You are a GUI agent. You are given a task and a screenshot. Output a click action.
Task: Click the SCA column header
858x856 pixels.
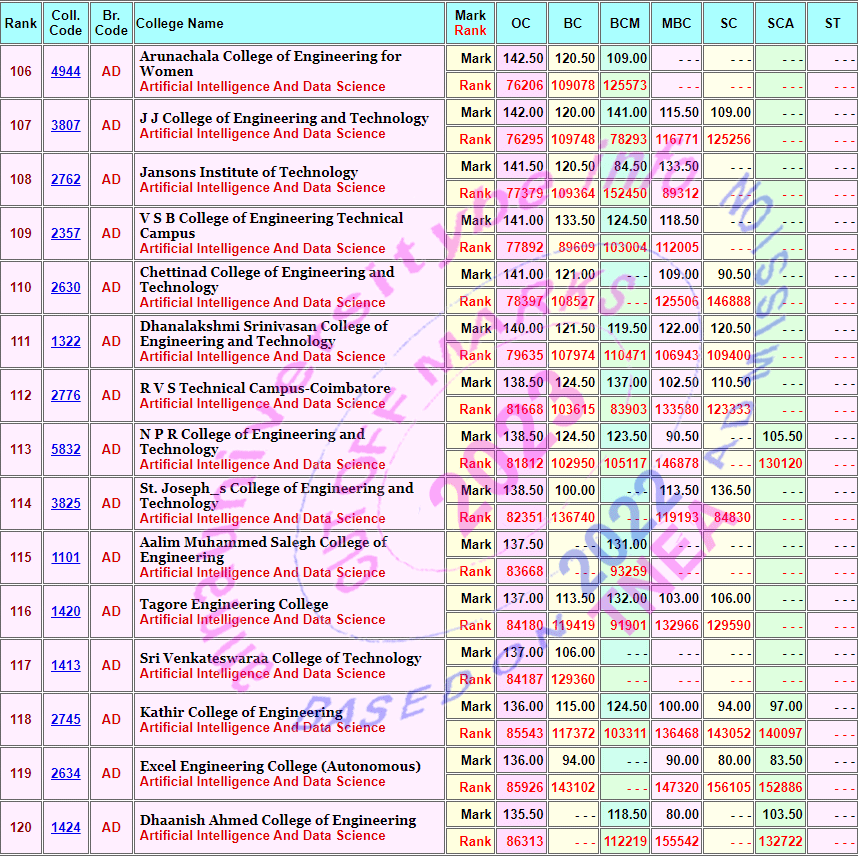pyautogui.click(x=780, y=23)
